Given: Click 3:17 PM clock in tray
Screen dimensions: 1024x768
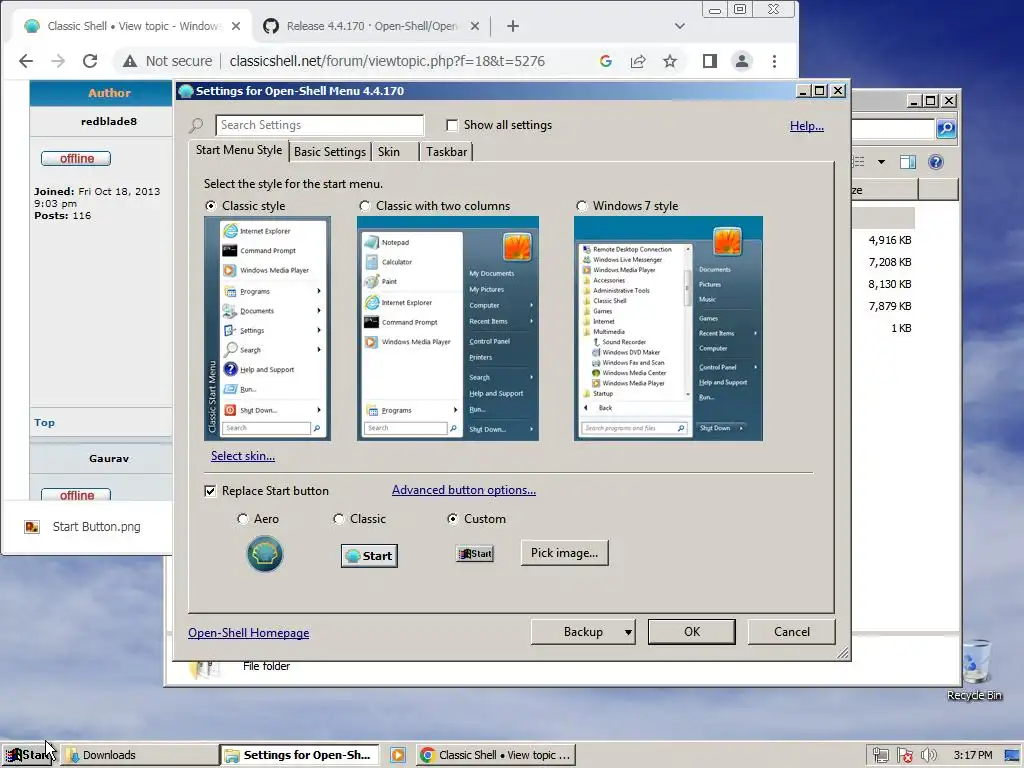Looking at the screenshot, I should pyautogui.click(x=972, y=755).
